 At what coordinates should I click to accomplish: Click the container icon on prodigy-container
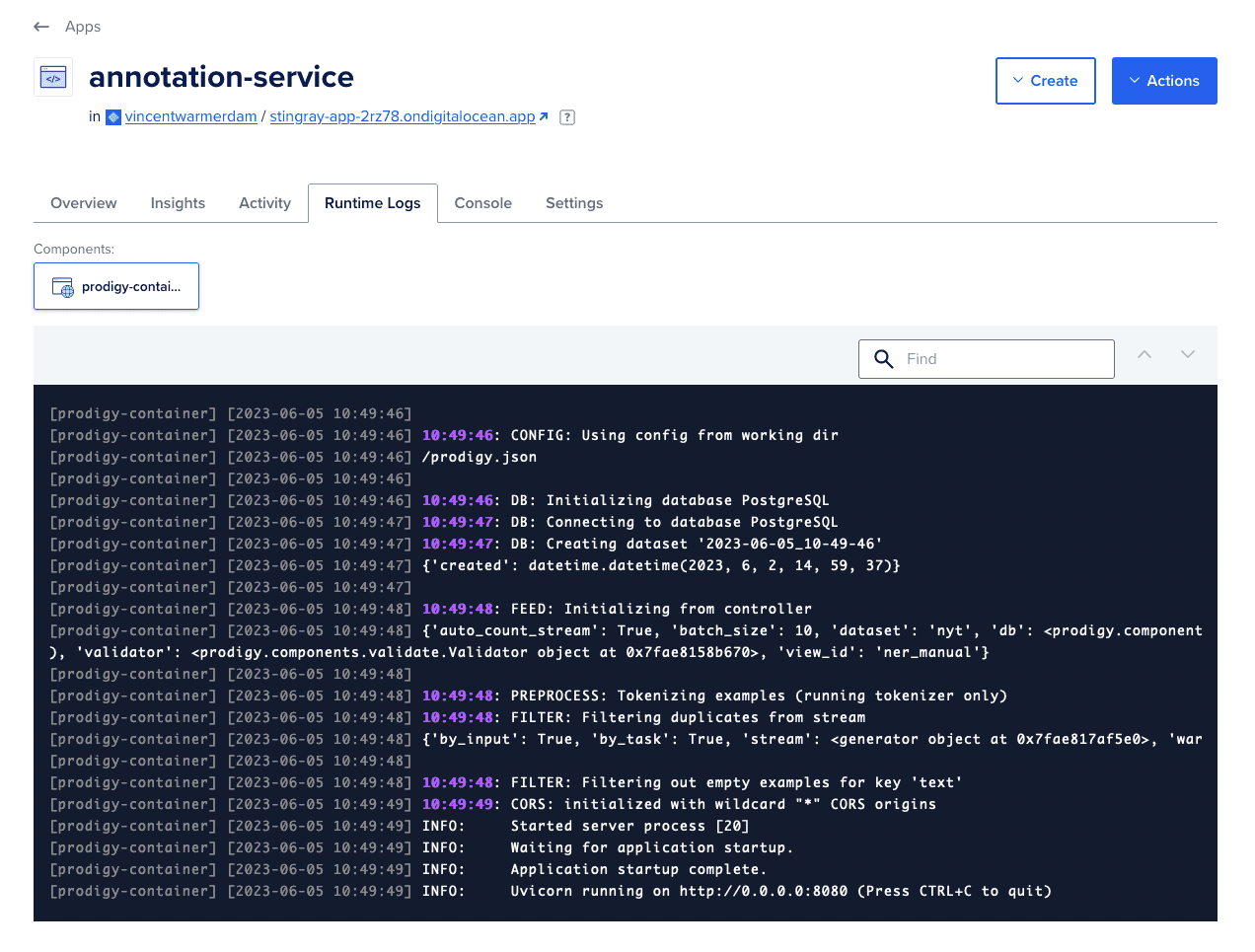click(x=62, y=286)
